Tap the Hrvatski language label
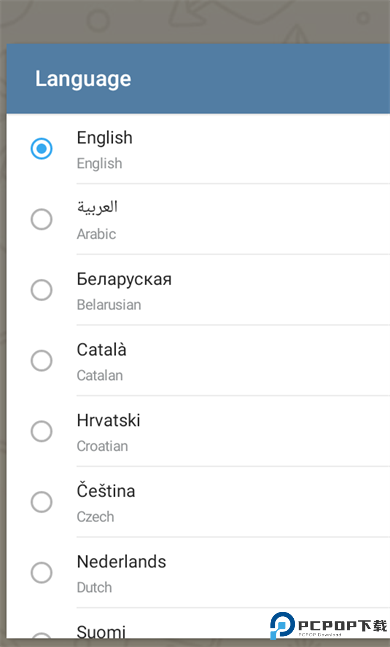Viewport: 390px width, 647px height. tap(109, 420)
